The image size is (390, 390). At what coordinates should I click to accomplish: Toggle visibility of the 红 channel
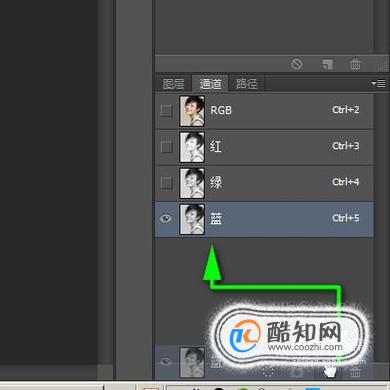(x=166, y=147)
